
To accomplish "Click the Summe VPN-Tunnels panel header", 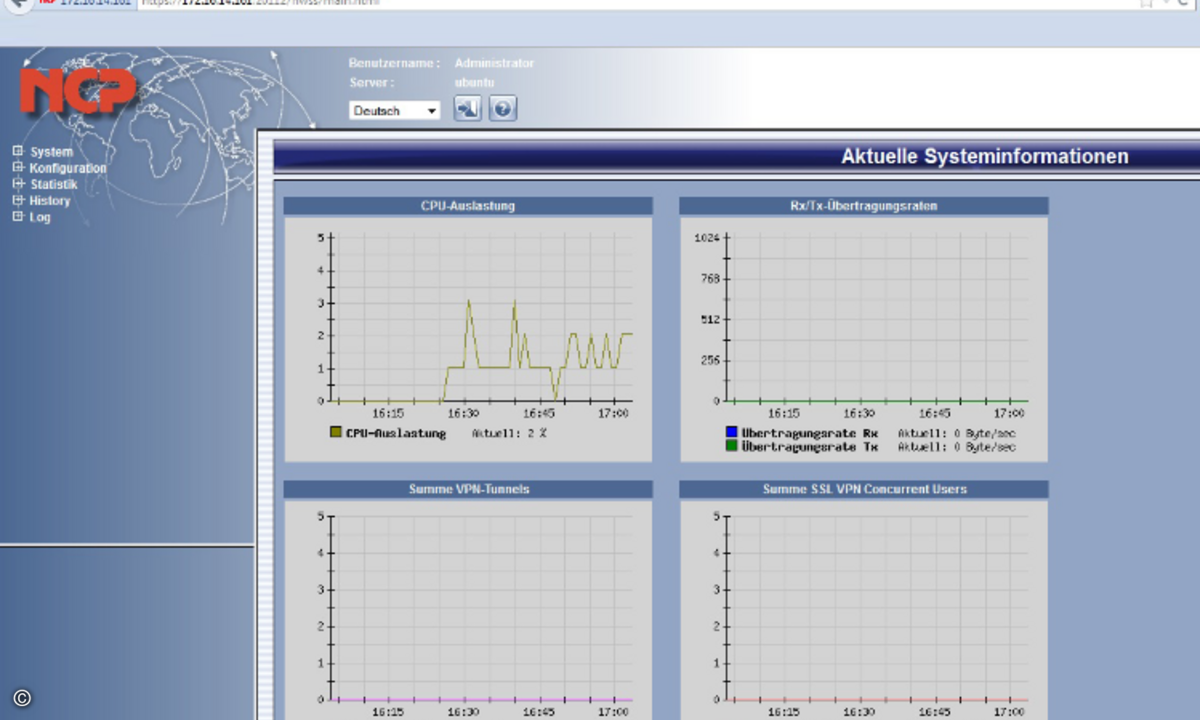I will (468, 489).
